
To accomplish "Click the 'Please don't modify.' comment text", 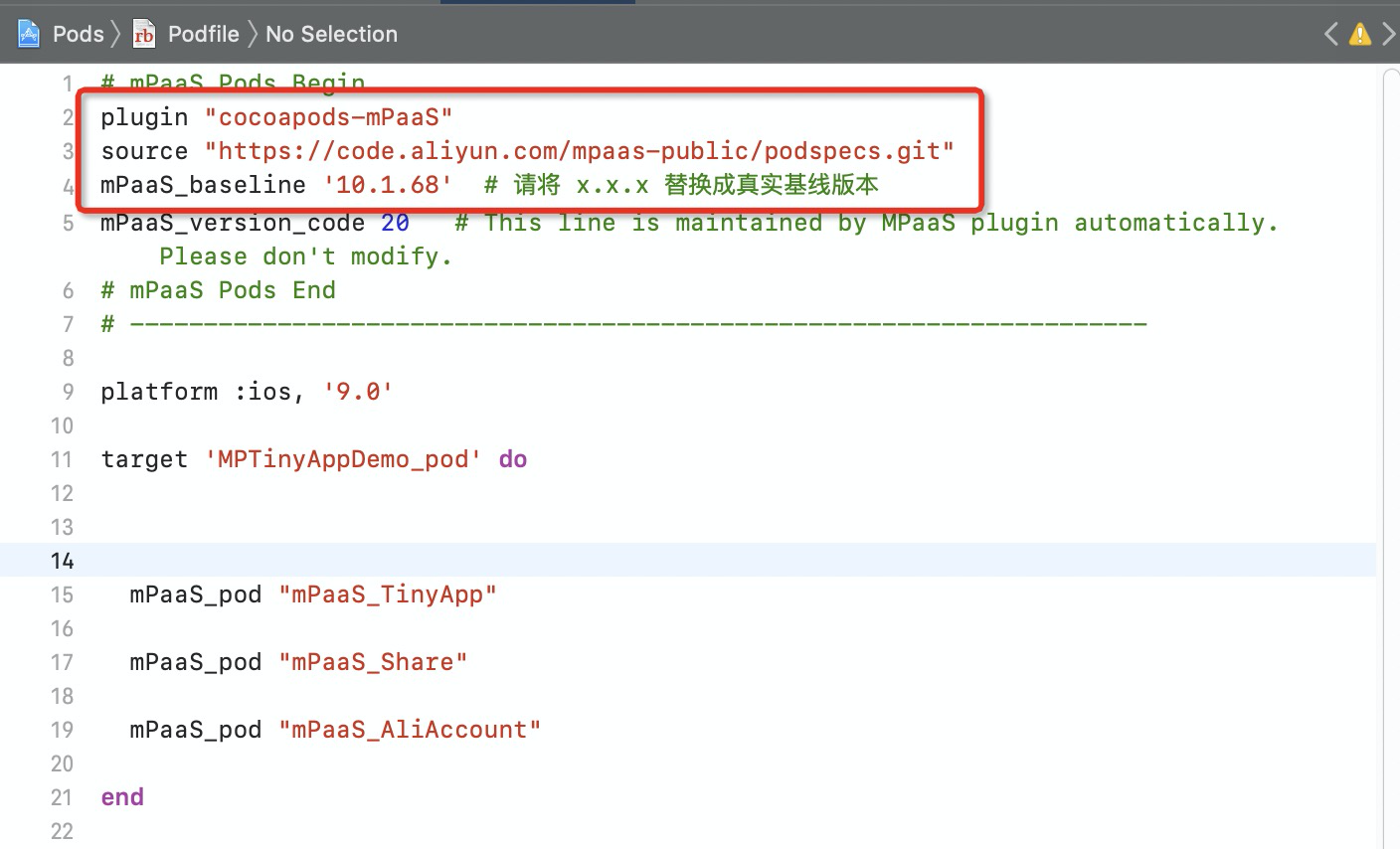I will [x=306, y=256].
